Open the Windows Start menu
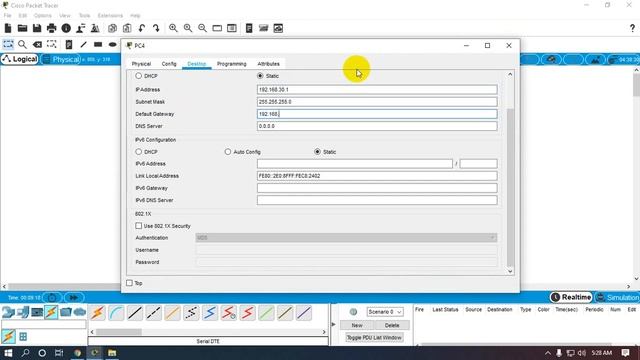Viewport: 640px width, 360px height. [8, 353]
